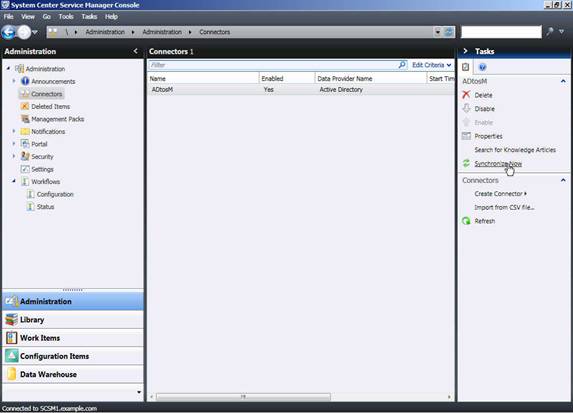
Task: Open the Edit Criteria dropdown
Action: pos(432,65)
